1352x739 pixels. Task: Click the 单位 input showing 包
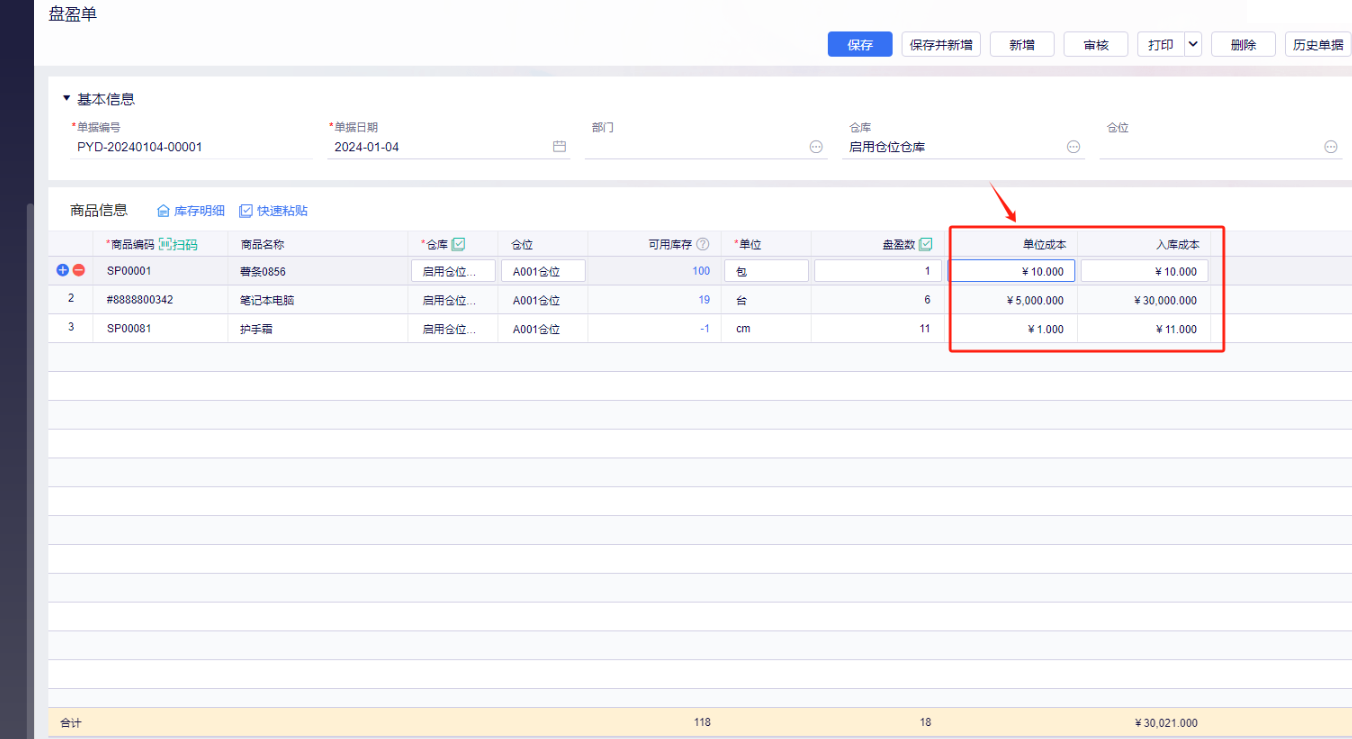click(766, 271)
